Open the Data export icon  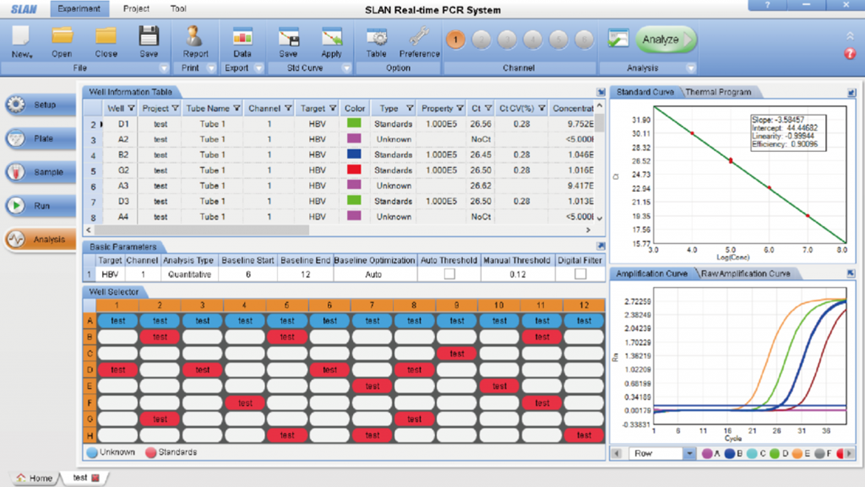pyautogui.click(x=242, y=39)
